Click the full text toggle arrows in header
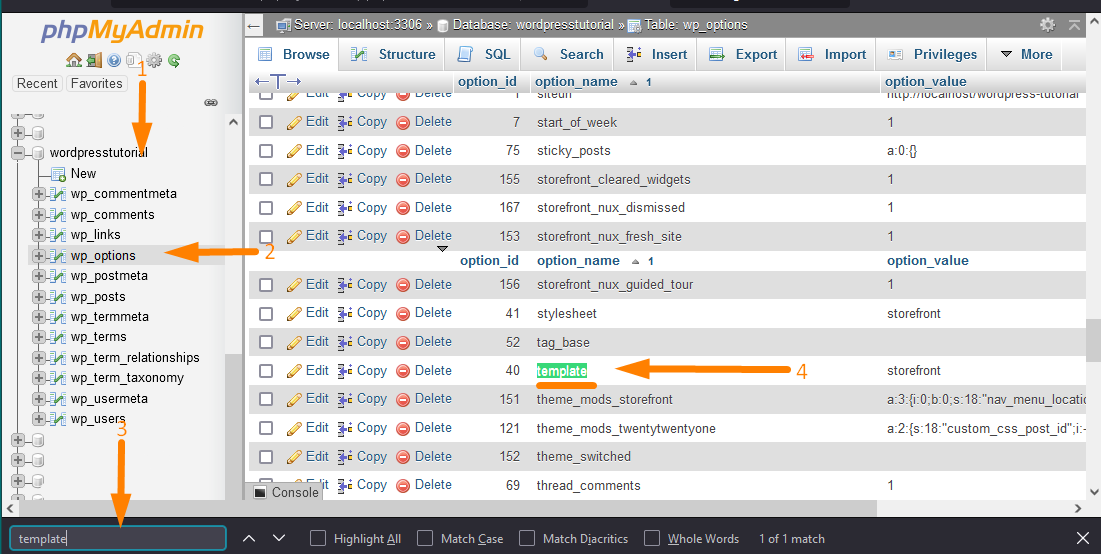Image resolution: width=1101 pixels, height=554 pixels. coord(277,82)
